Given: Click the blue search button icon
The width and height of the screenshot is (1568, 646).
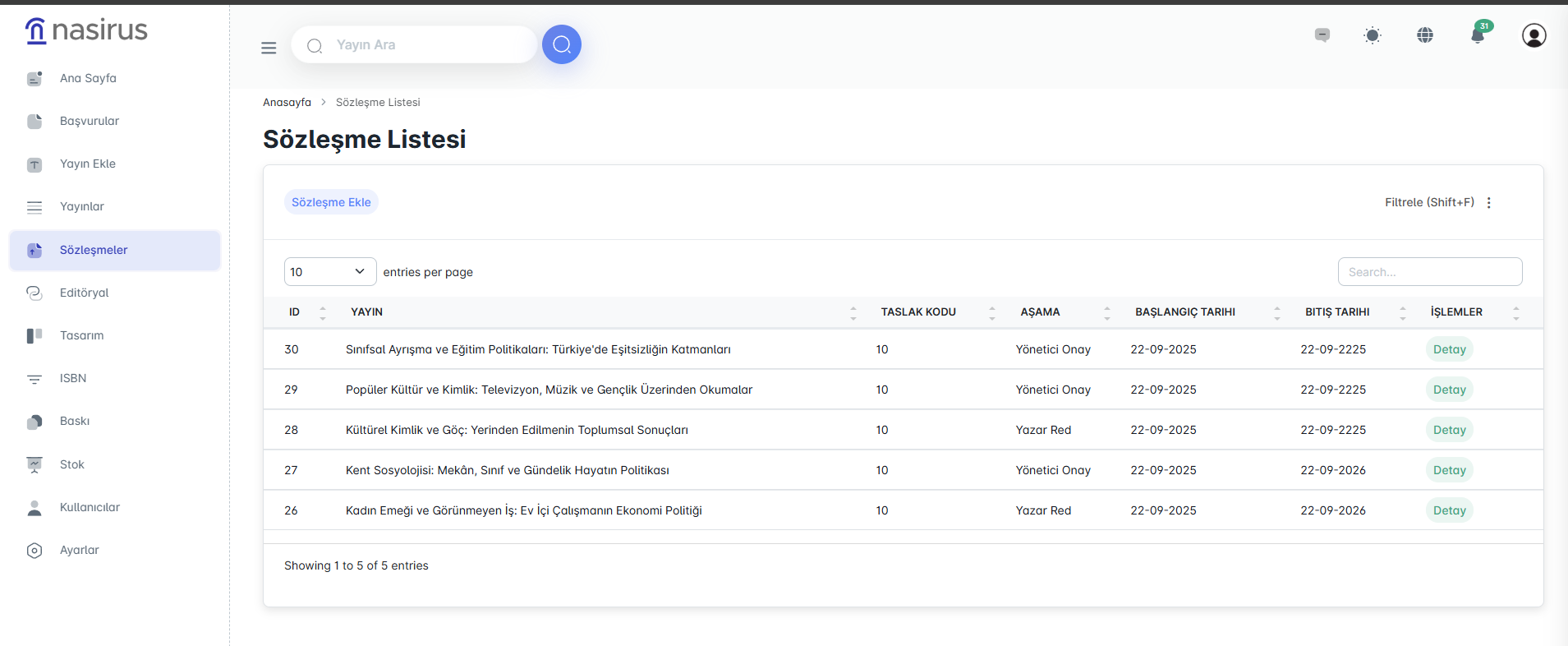Looking at the screenshot, I should point(561,44).
